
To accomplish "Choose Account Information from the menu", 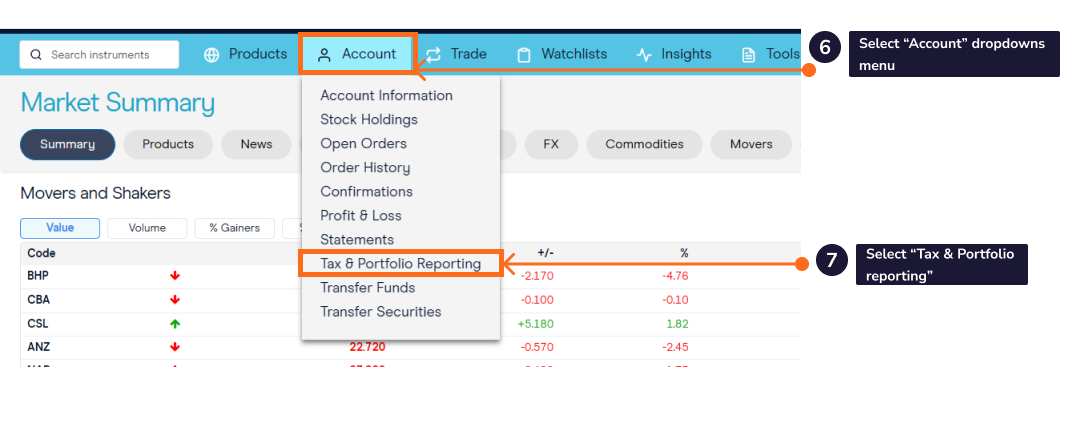I will (386, 95).
